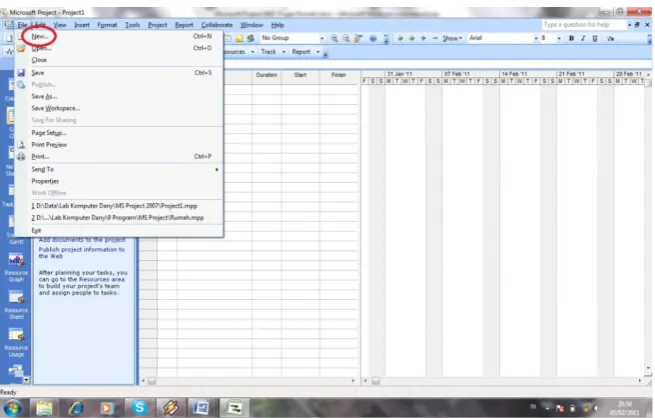Image resolution: width=655 pixels, height=418 pixels.
Task: Click the Go To Selected Task icon
Action: [x=358, y=38]
